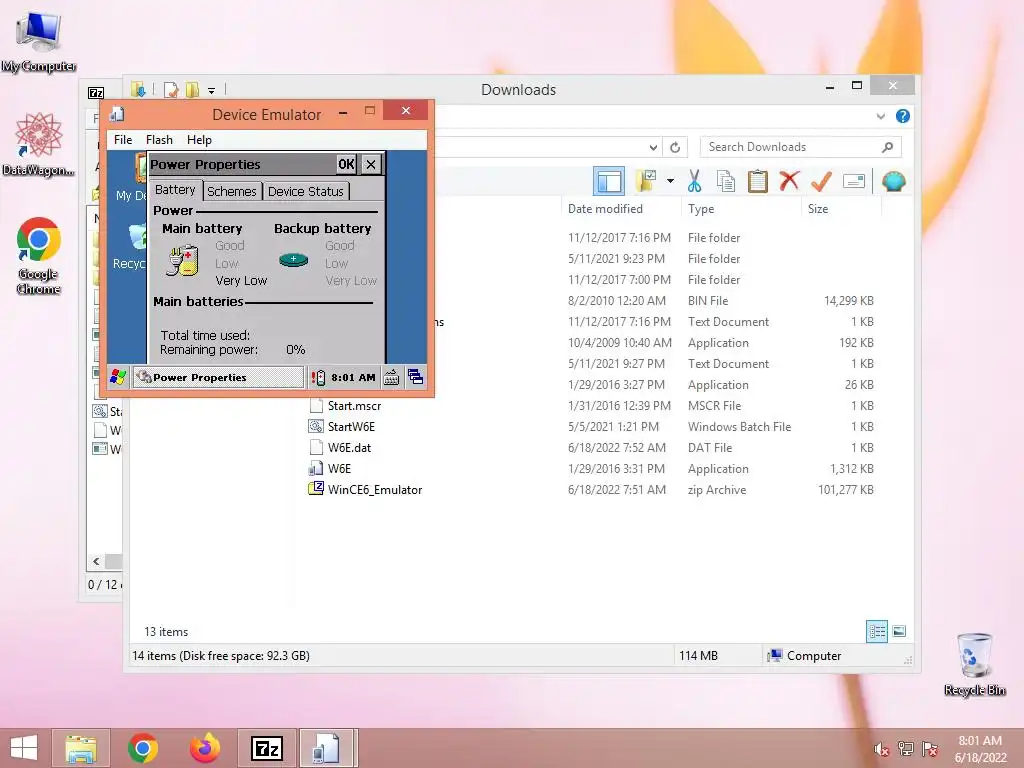The image size is (1024, 768).
Task: Click the folder with blue arrow title icon
Action: (x=138, y=89)
